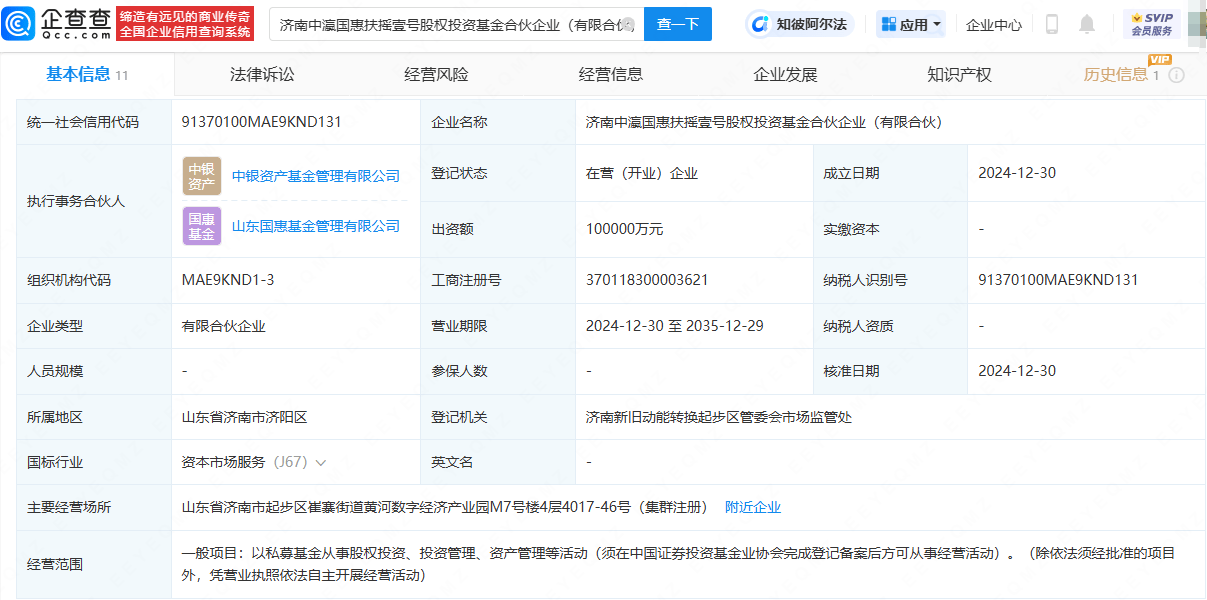Open the mobile phone app icon

pyautogui.click(x=1051, y=24)
